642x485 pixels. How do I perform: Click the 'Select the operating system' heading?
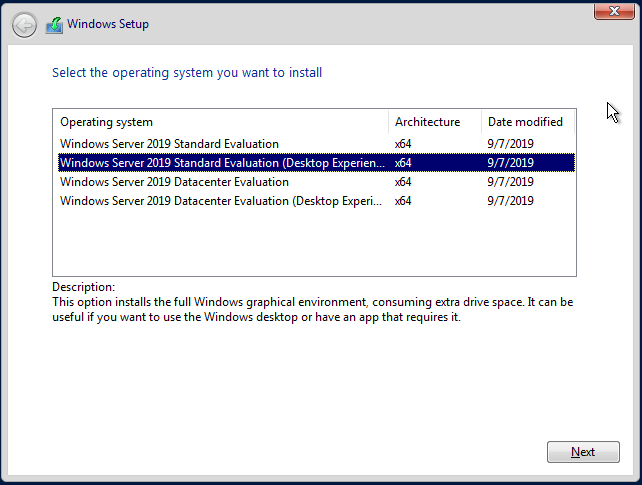(187, 72)
